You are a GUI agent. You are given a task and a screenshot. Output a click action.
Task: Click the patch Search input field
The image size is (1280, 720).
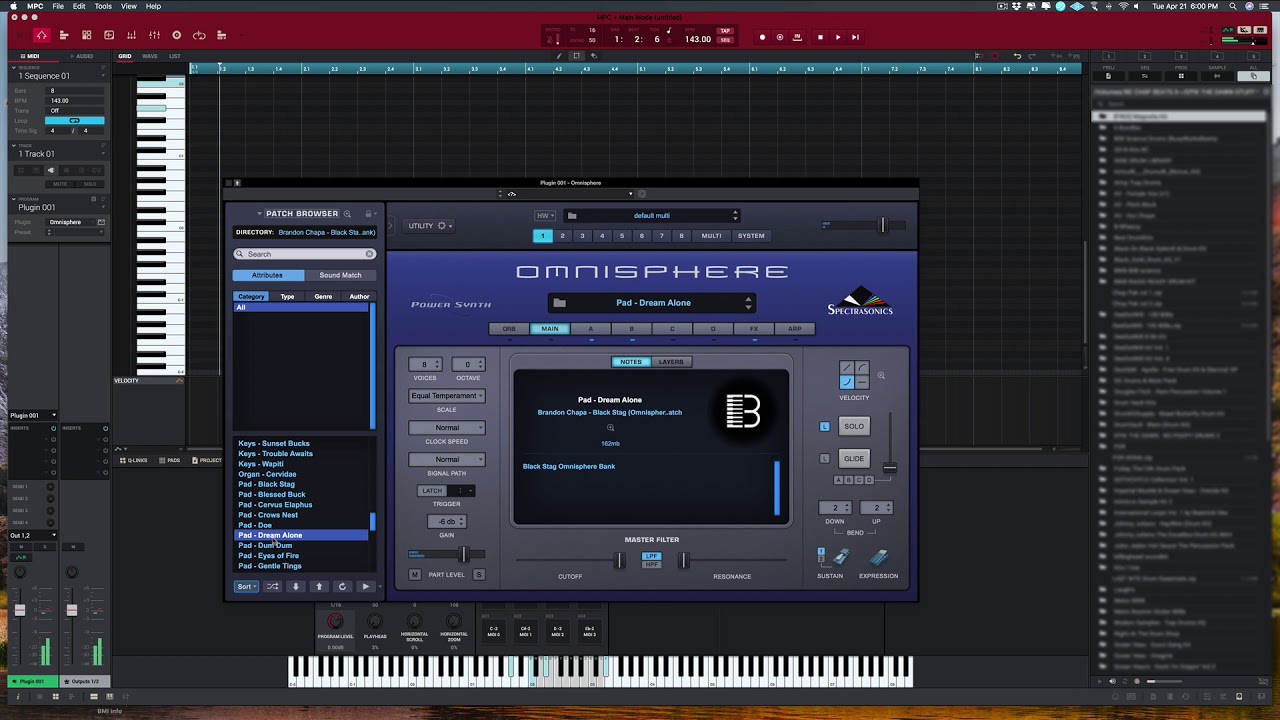(x=305, y=254)
